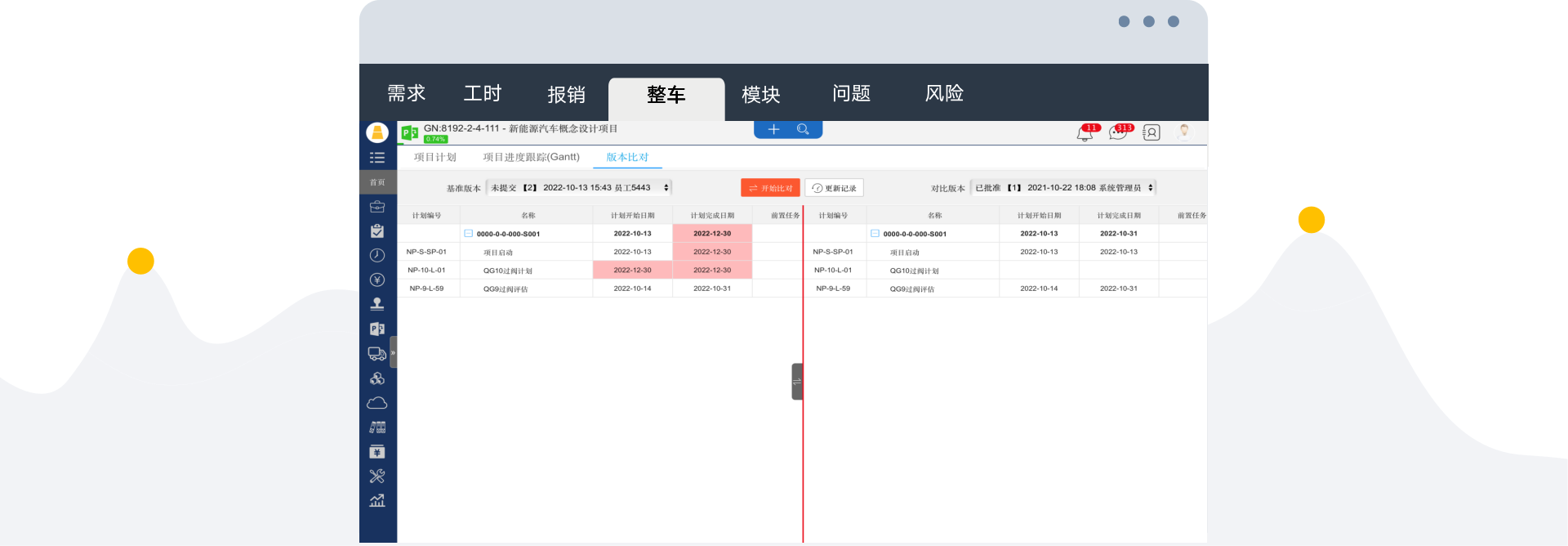The image size is (1568, 546).
Task: Open the chart statistics icon in sidebar
Action: [377, 500]
